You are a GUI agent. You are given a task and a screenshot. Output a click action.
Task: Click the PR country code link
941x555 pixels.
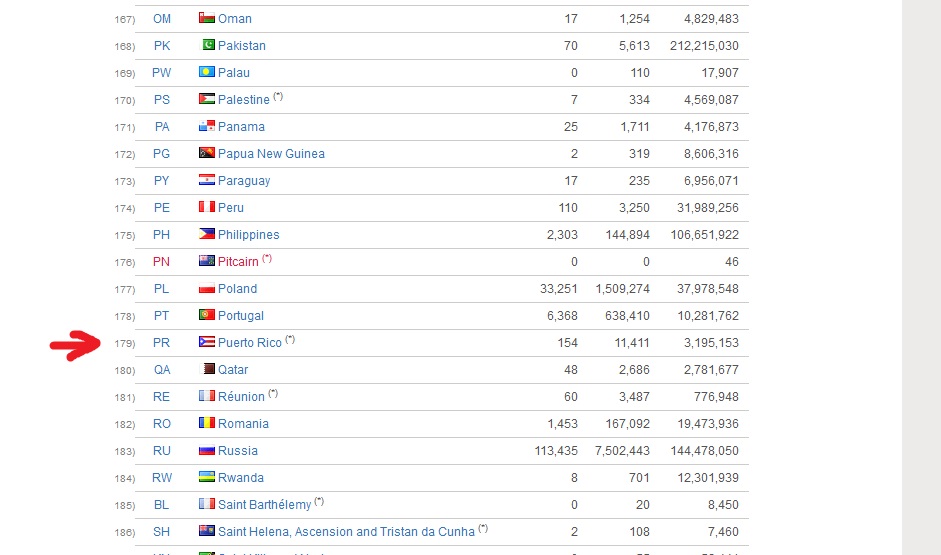tap(162, 343)
